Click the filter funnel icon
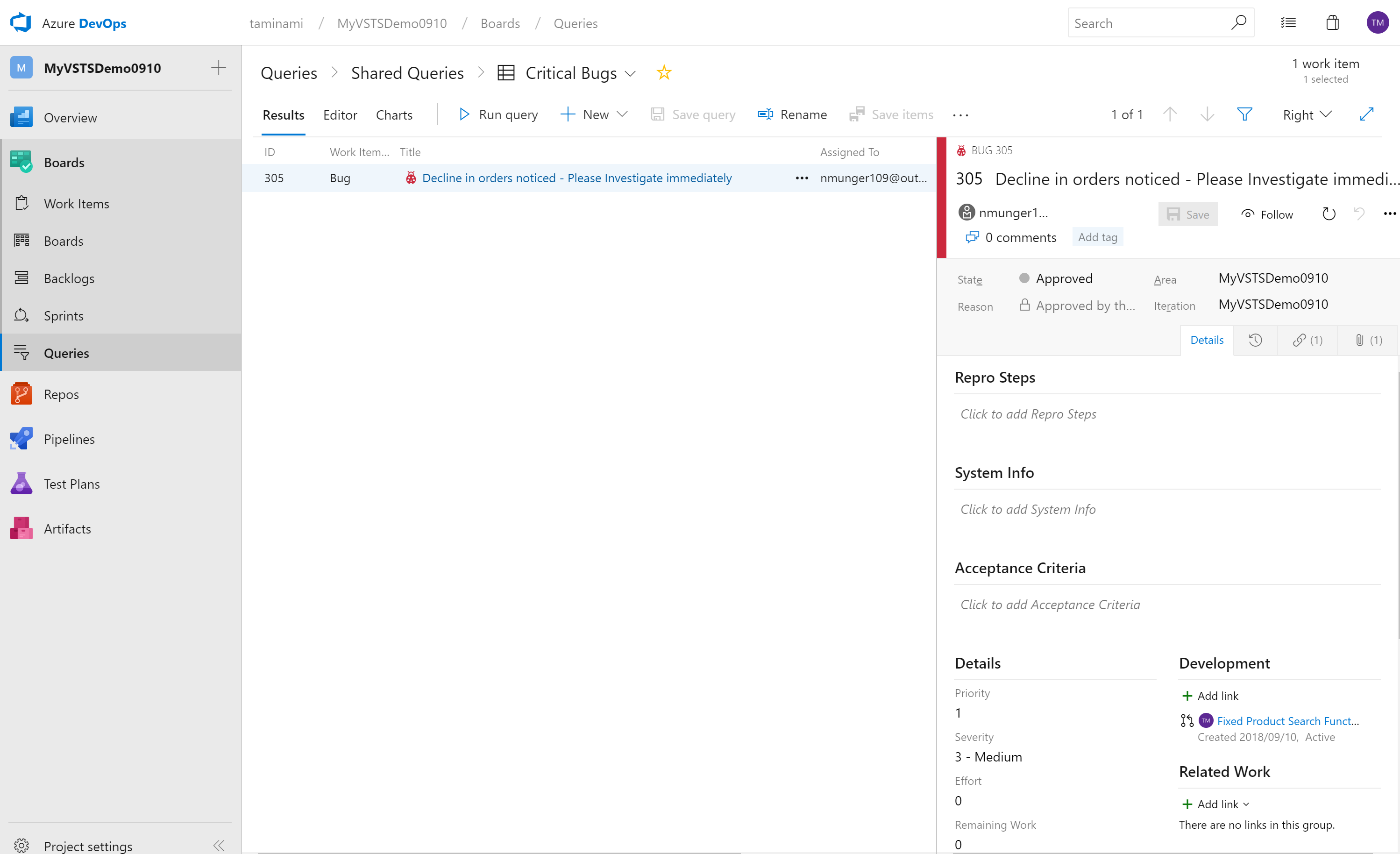1400x854 pixels. pyautogui.click(x=1244, y=115)
